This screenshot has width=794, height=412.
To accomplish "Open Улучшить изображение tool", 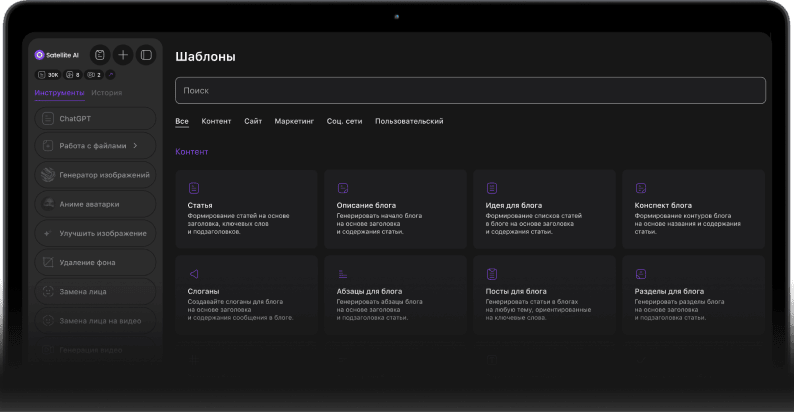I will [x=96, y=233].
